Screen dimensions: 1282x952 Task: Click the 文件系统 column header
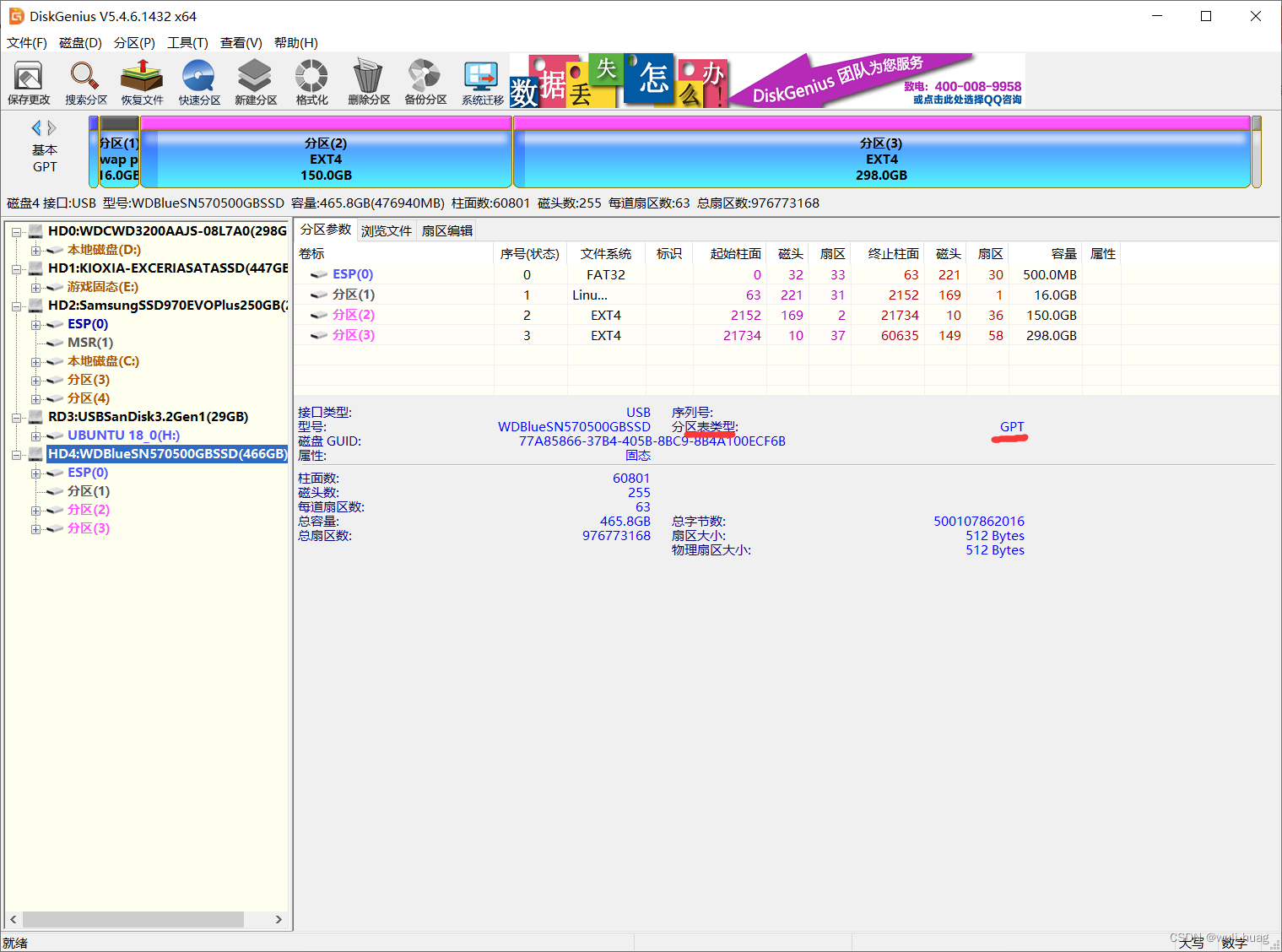tap(606, 254)
